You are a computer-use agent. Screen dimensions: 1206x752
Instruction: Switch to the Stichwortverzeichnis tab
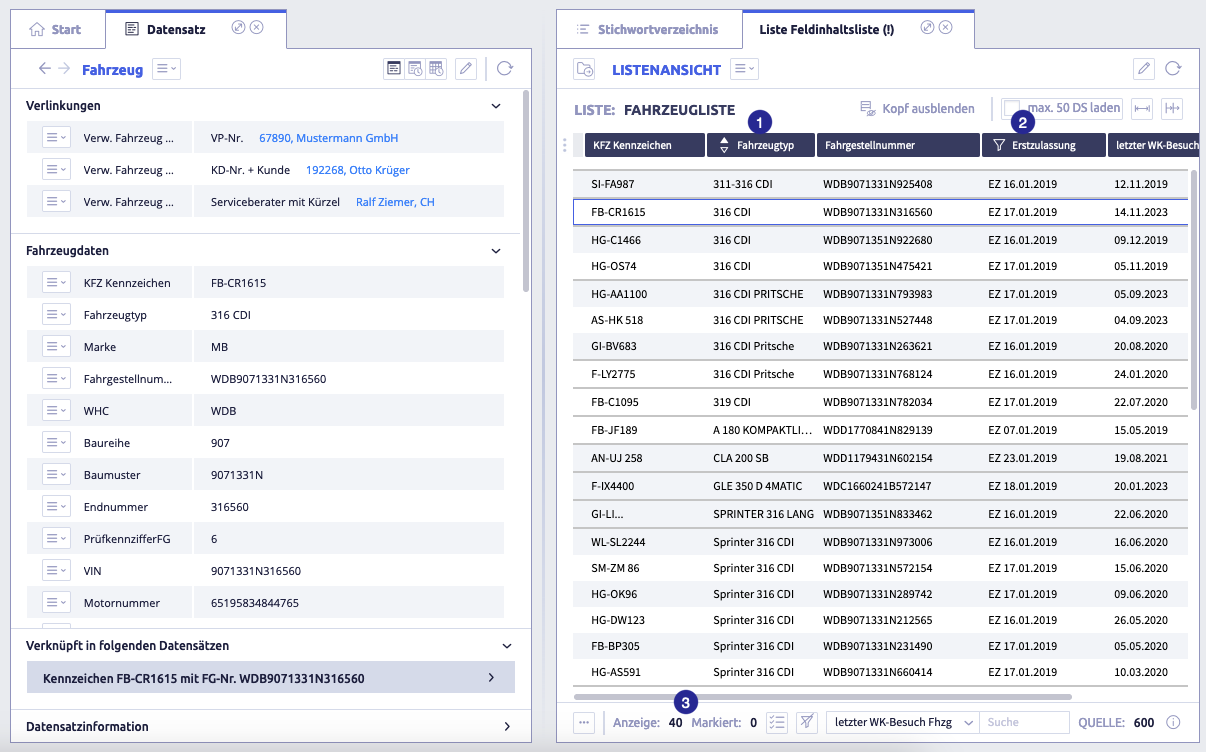(648, 30)
